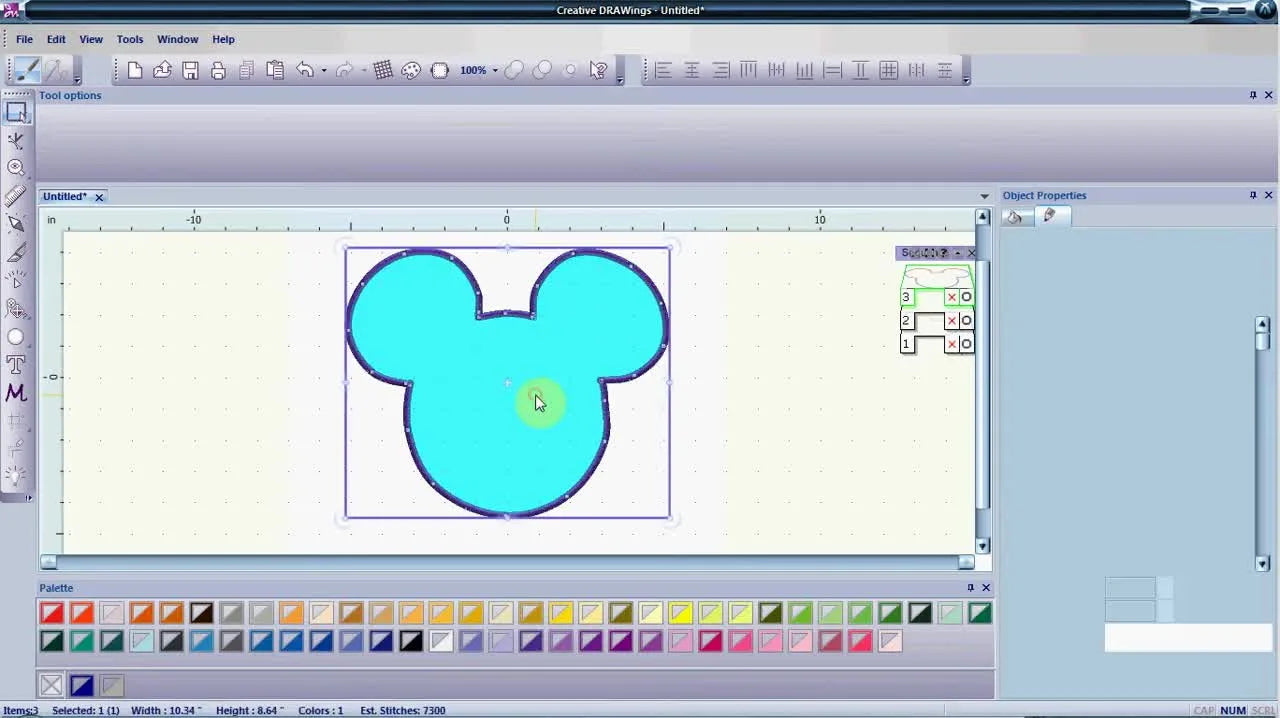This screenshot has width=1280, height=718.
Task: Pick the yellow thread color swatch
Action: click(681, 613)
